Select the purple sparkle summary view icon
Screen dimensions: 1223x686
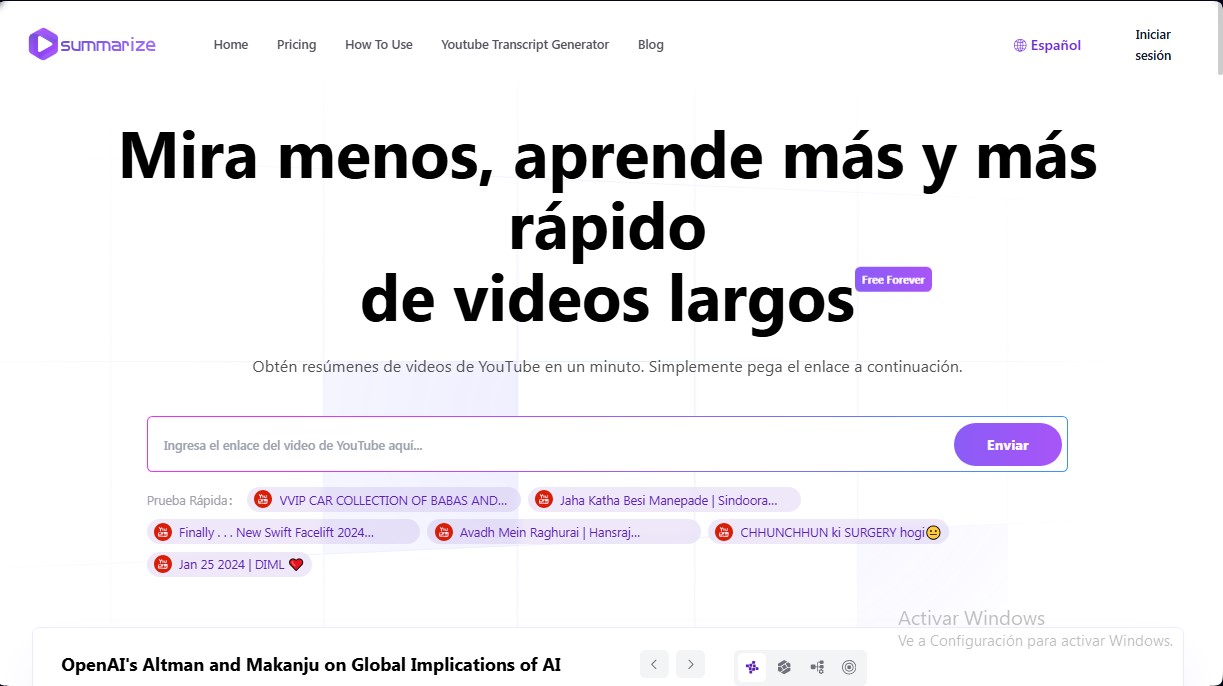[x=752, y=667]
